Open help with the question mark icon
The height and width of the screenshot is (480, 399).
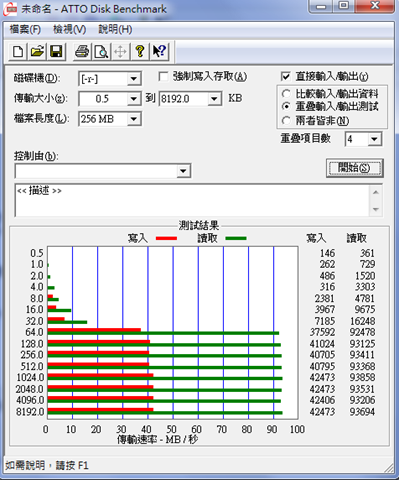pos(140,52)
